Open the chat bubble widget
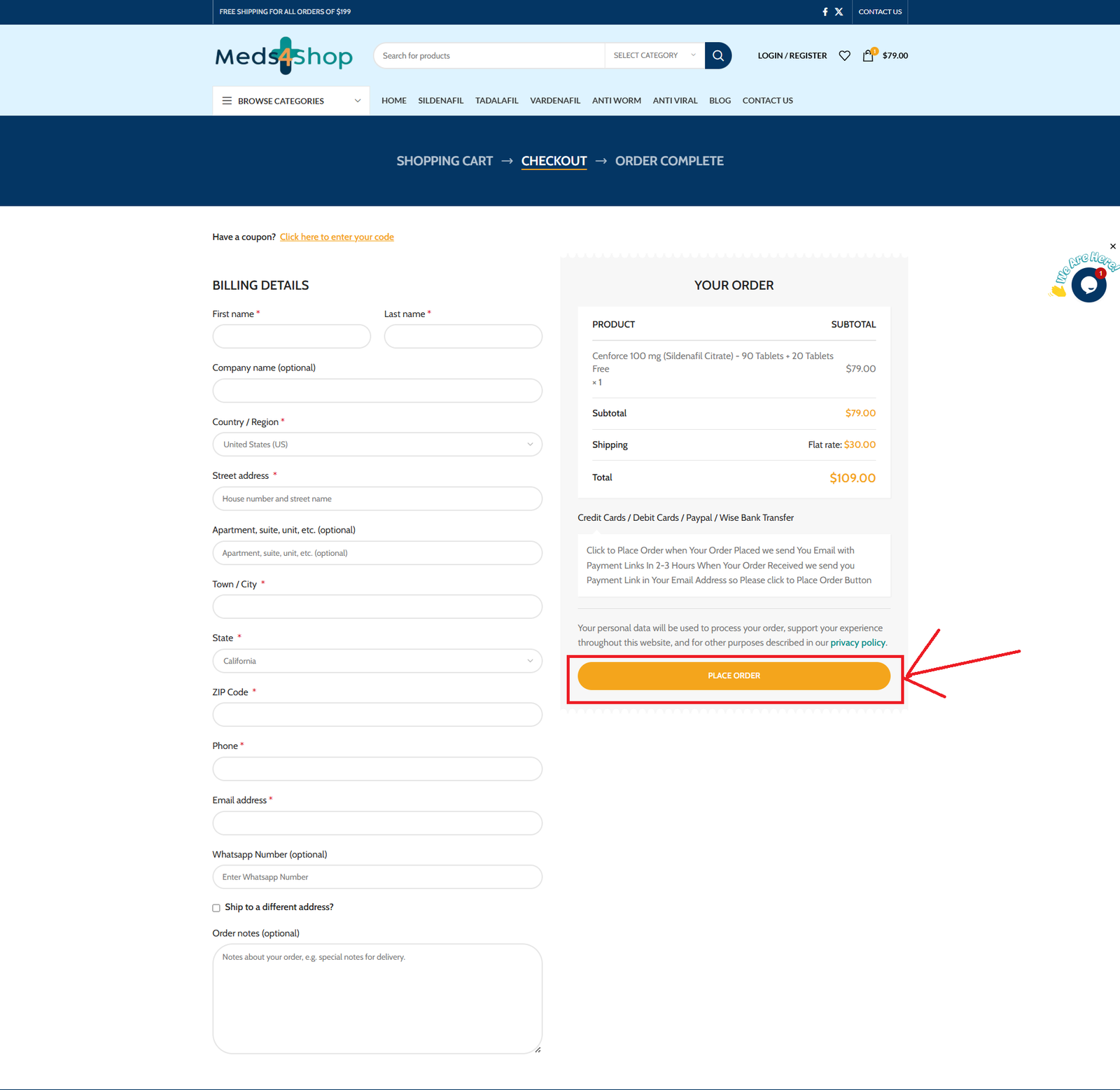The image size is (1120, 1090). 1088,284
